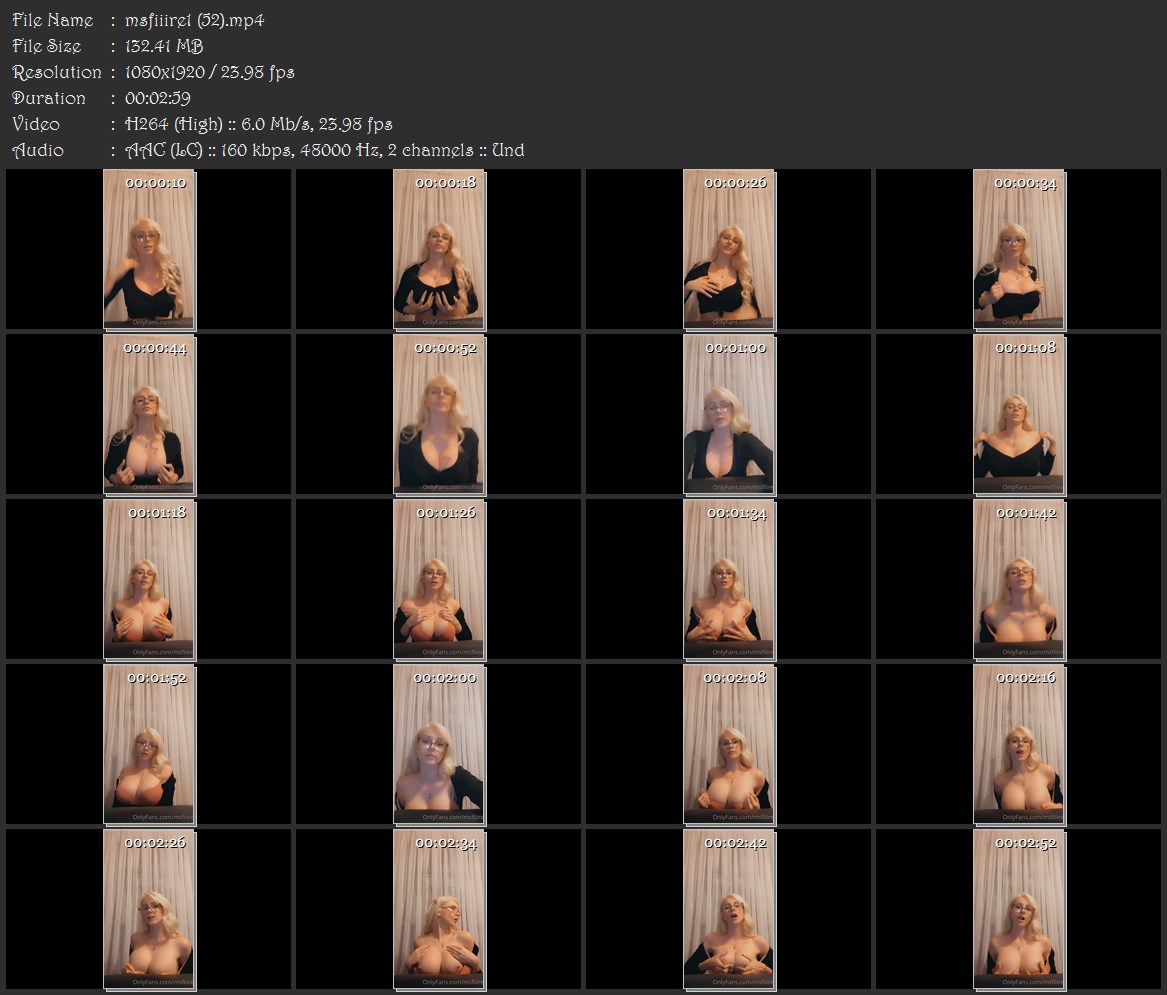Viewport: 1167px width, 995px height.
Task: Select the thumbnail stamped 00:00:44
Action: coord(149,415)
